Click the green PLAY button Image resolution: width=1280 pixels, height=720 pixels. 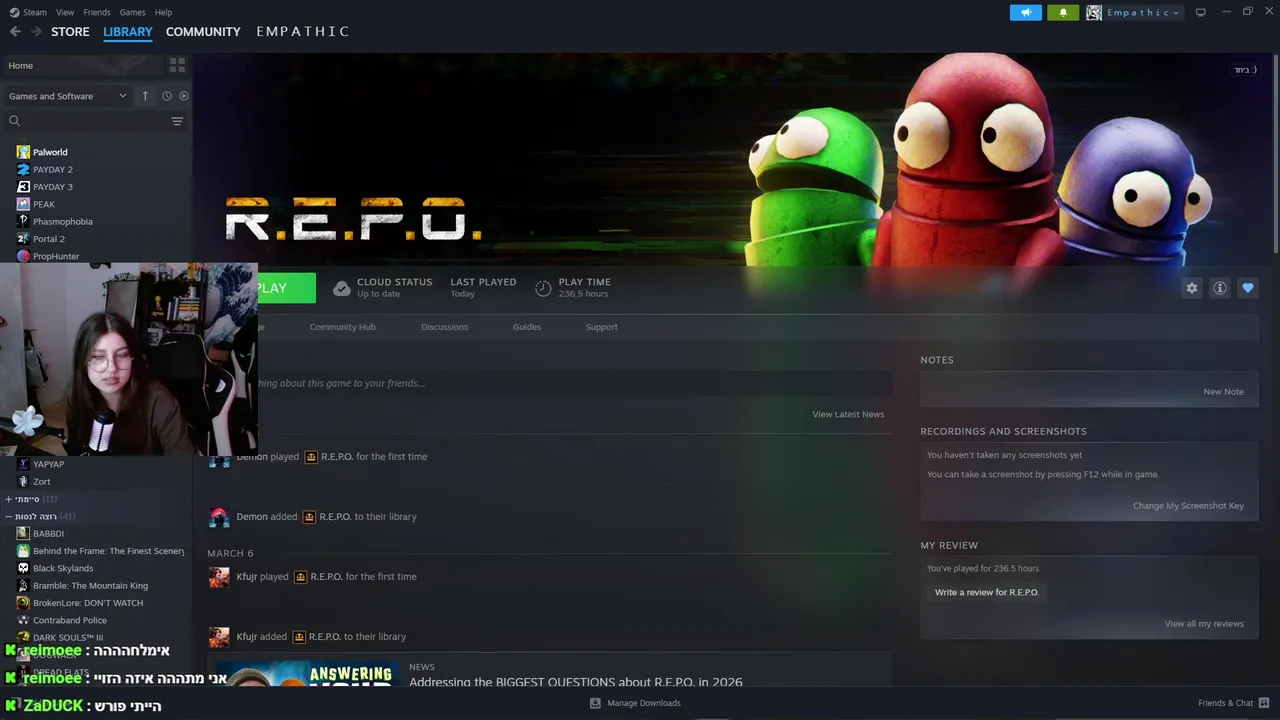pyautogui.click(x=286, y=288)
